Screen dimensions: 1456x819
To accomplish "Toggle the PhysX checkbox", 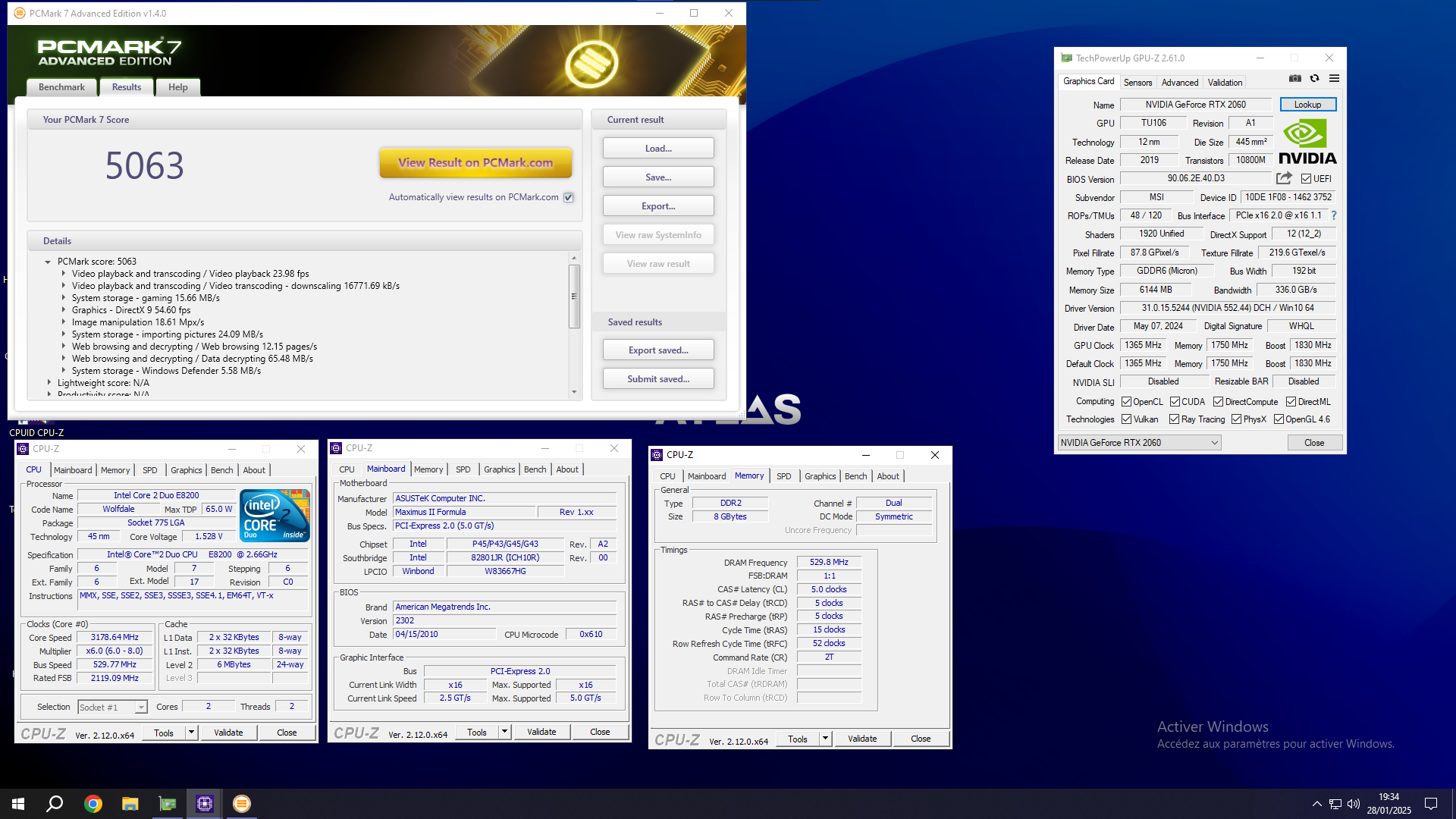I will 1236,419.
